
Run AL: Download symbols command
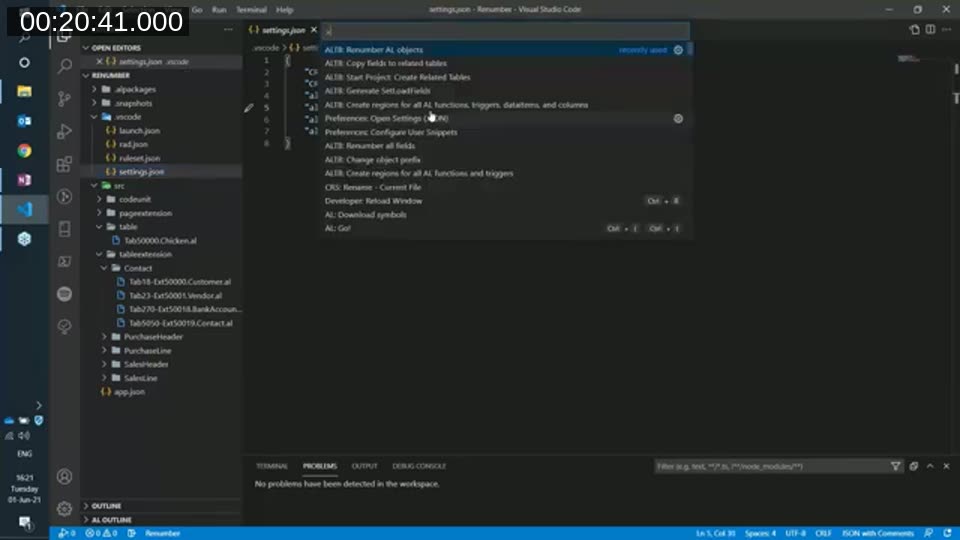(x=503, y=215)
